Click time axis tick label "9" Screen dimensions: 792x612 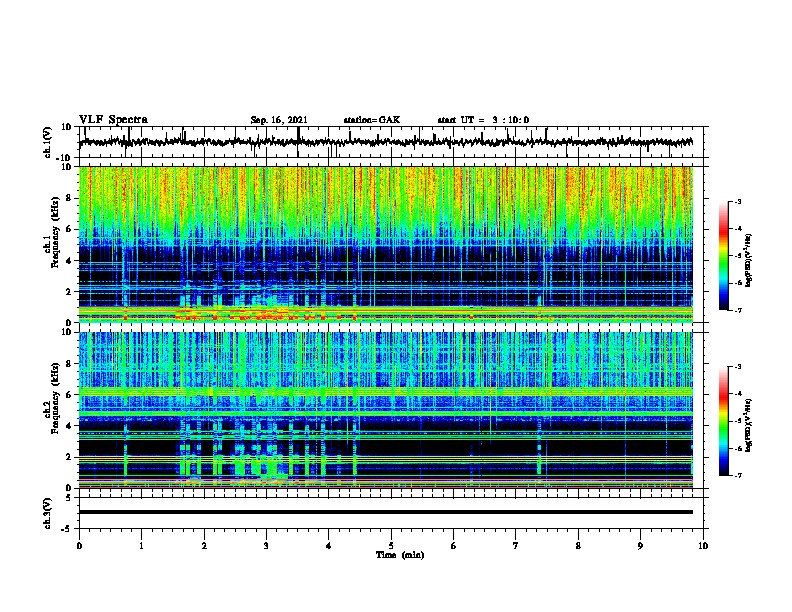(x=640, y=546)
